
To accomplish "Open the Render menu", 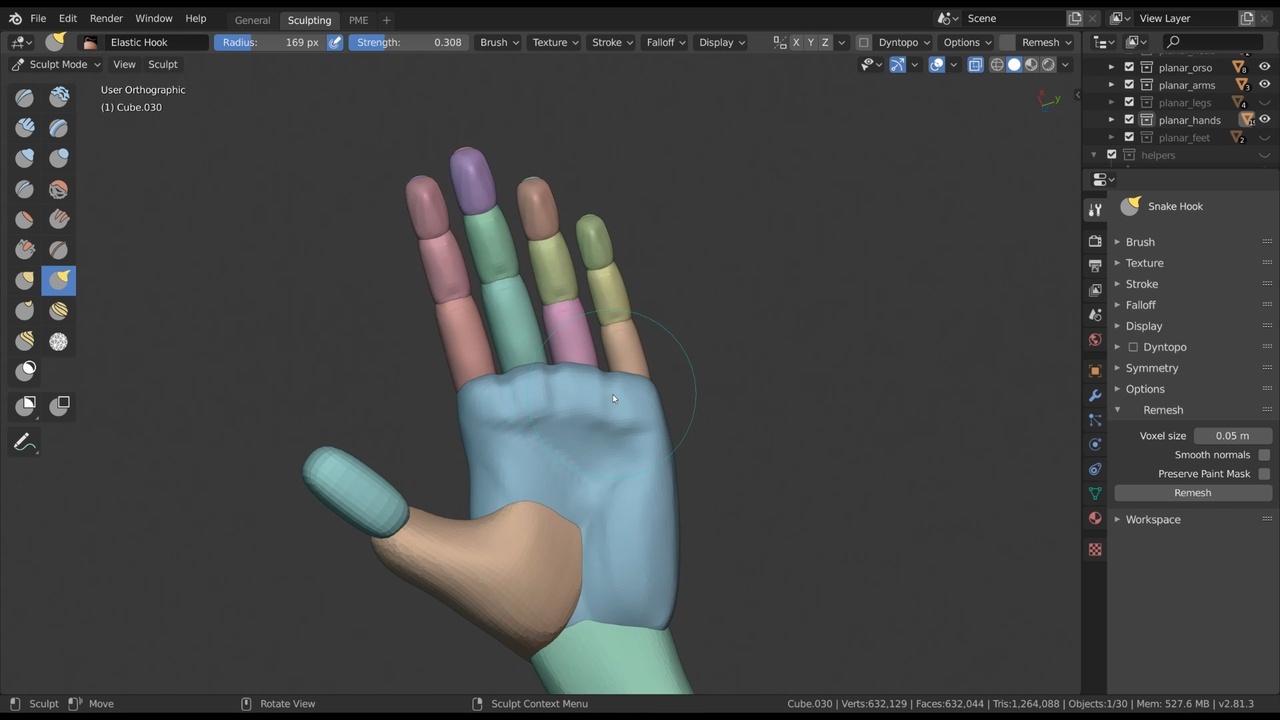I will (x=106, y=18).
